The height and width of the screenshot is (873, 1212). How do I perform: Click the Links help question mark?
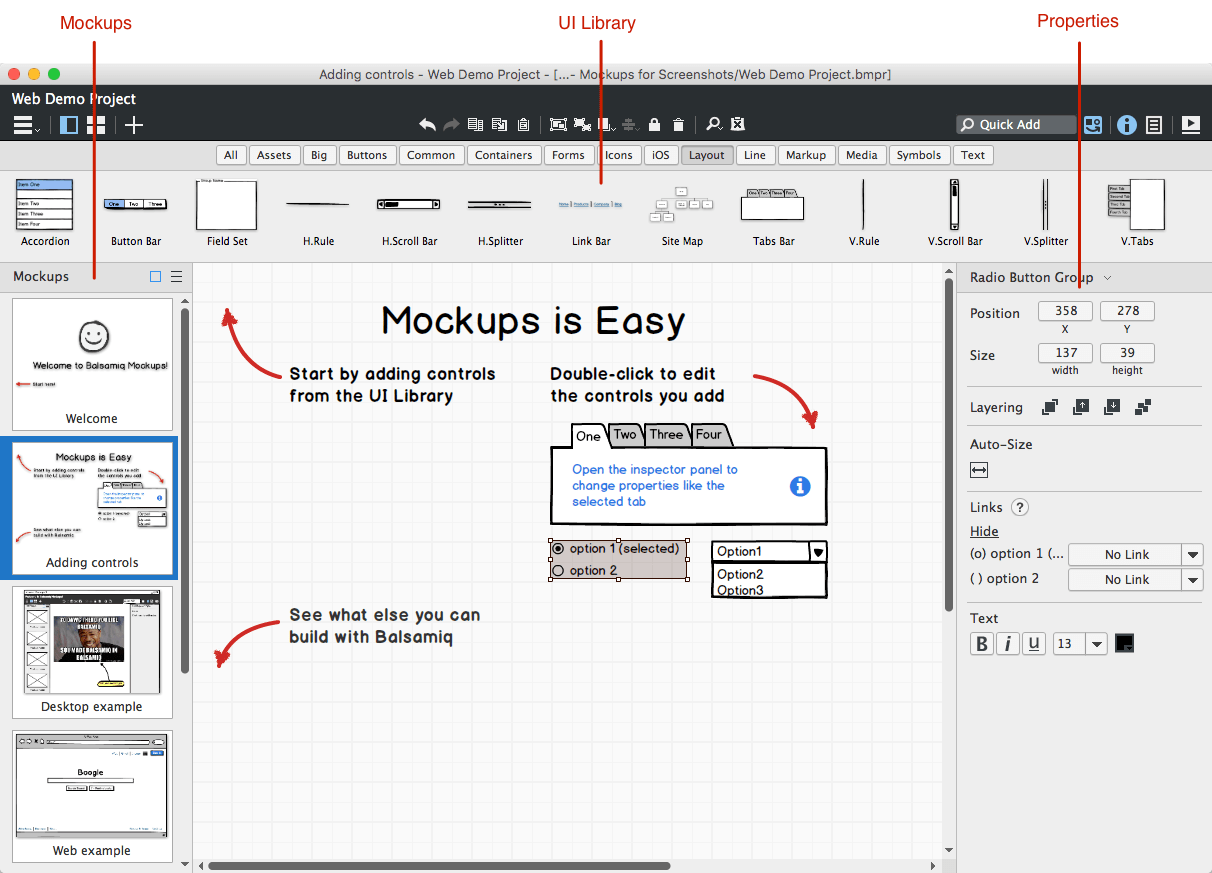pos(1019,507)
